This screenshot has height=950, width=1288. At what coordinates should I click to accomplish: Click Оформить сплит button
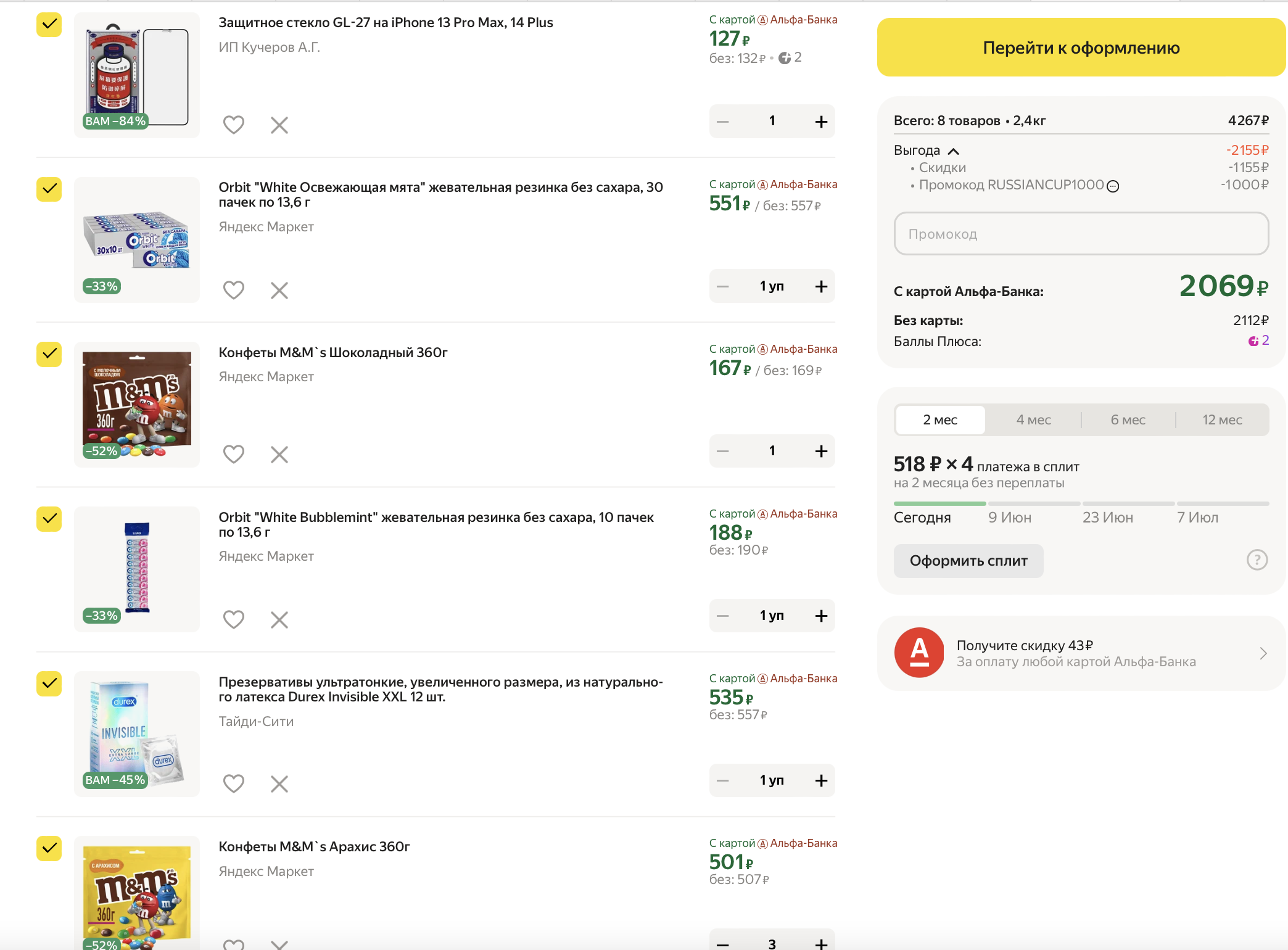(x=968, y=561)
